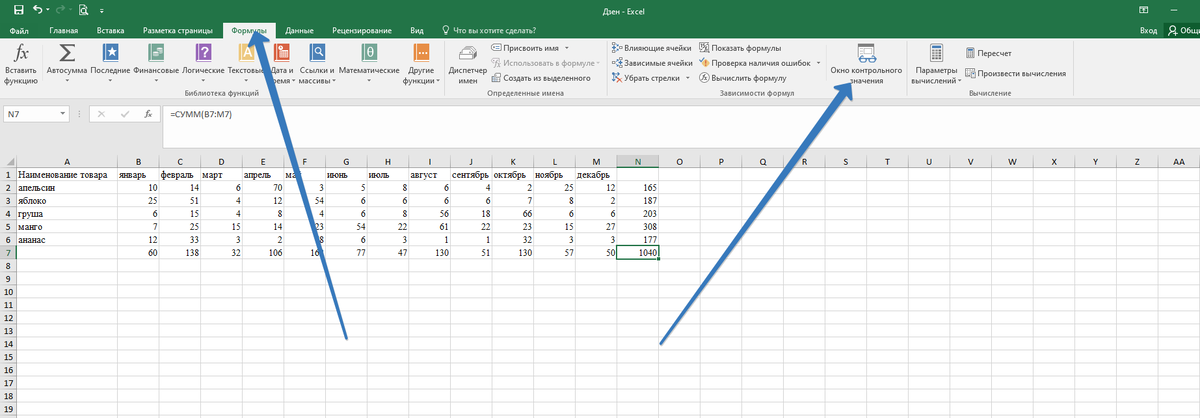
Task: Click the Вход sign-in link
Action: point(1148,31)
